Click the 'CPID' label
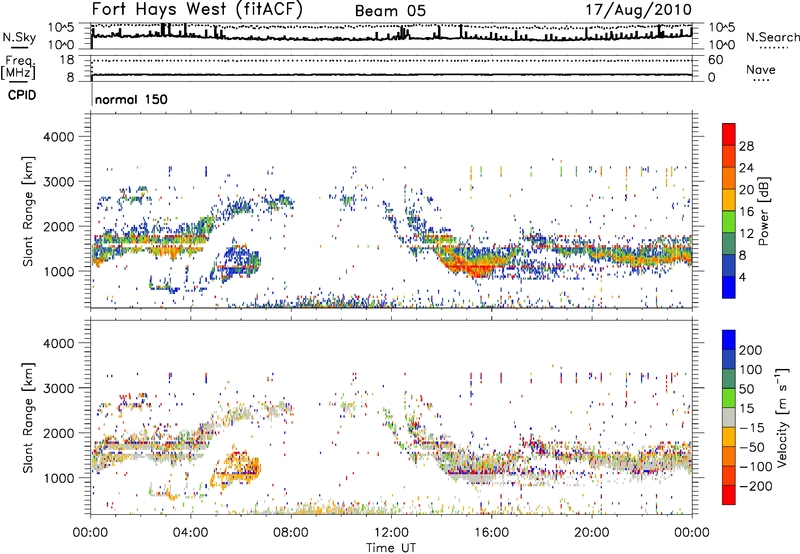The width and height of the screenshot is (800, 554). 22,95
